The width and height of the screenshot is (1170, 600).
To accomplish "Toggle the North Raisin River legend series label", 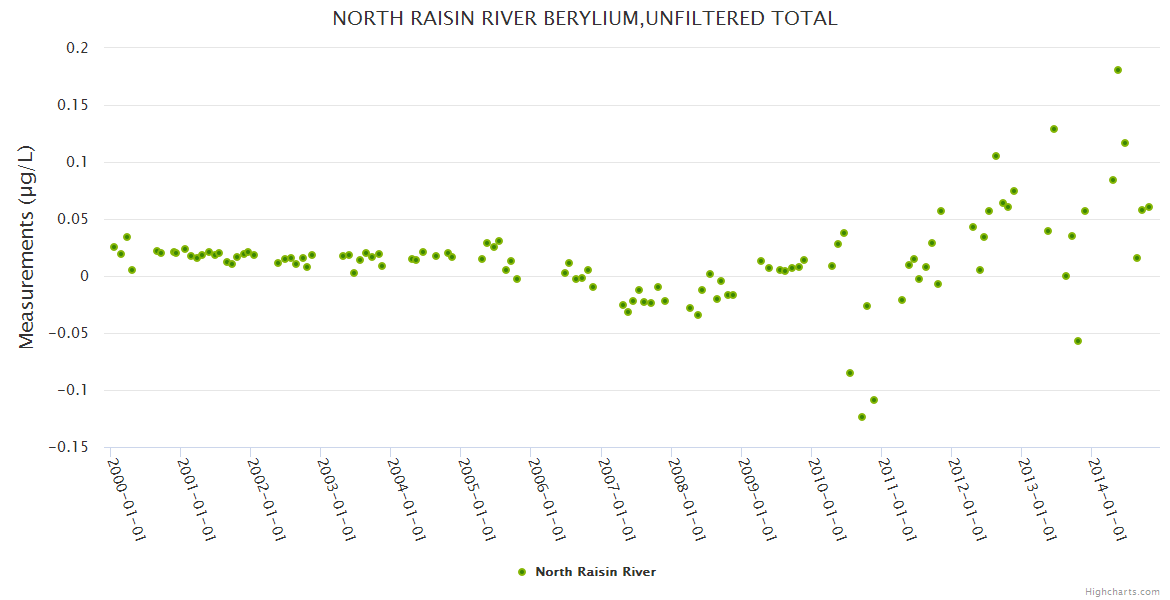I will 595,572.
